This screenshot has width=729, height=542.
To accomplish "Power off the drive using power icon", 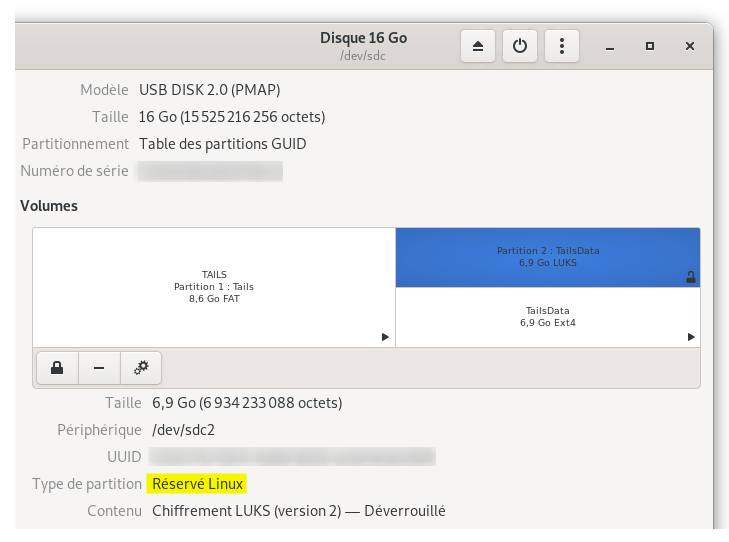I will (520, 46).
